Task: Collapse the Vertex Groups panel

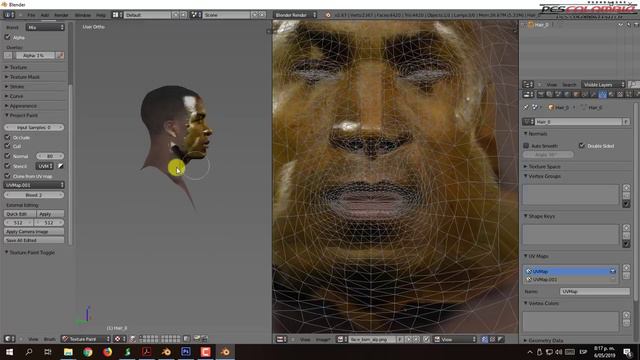Action: (x=544, y=176)
